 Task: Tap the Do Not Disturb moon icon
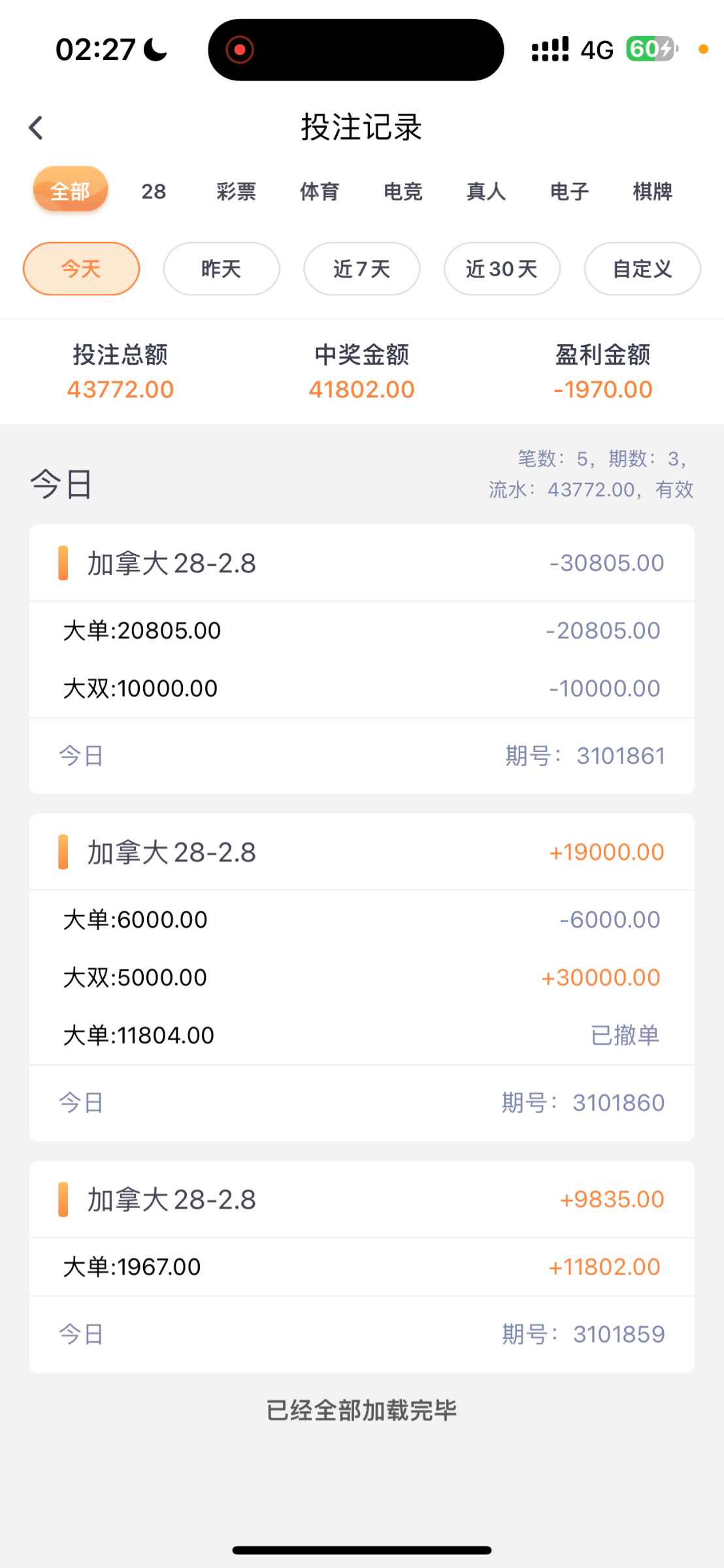[x=156, y=50]
